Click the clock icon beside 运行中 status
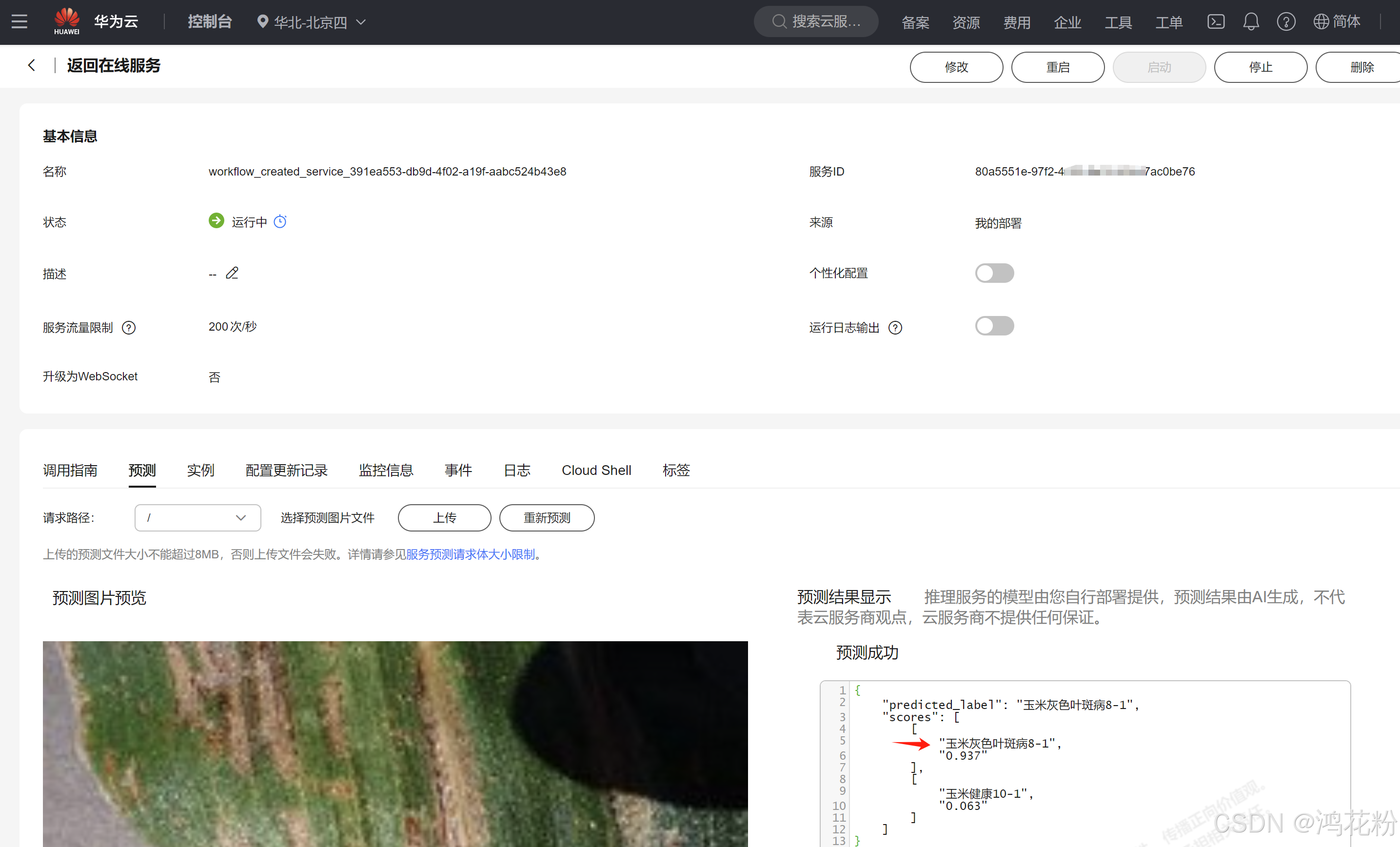This screenshot has width=1400, height=847. (280, 221)
